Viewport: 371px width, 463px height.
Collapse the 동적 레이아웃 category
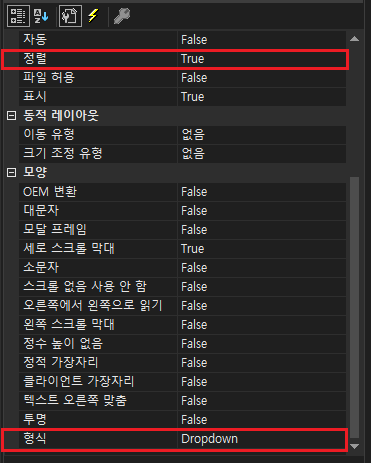click(x=12, y=116)
